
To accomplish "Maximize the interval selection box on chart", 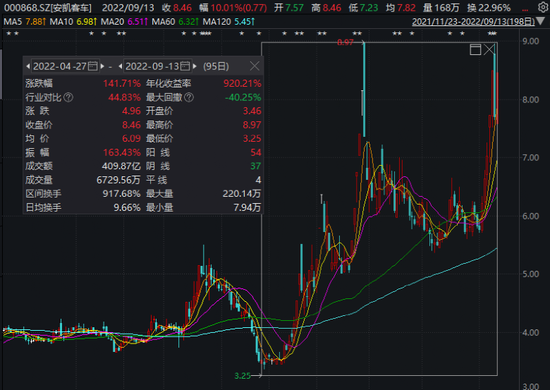I will [x=475, y=49].
